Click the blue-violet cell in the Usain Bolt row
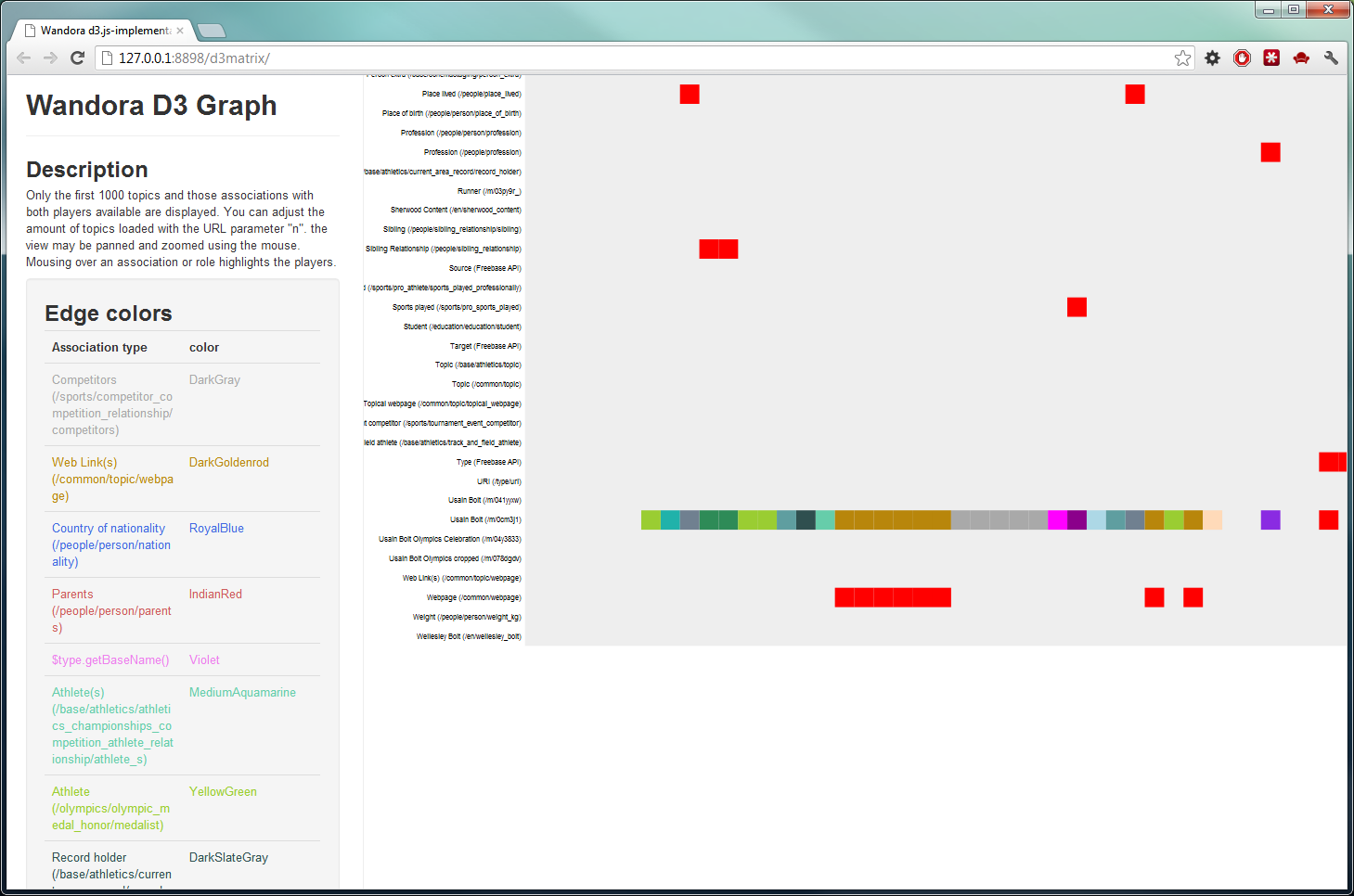Viewport: 1354px width, 896px height. click(x=1270, y=520)
